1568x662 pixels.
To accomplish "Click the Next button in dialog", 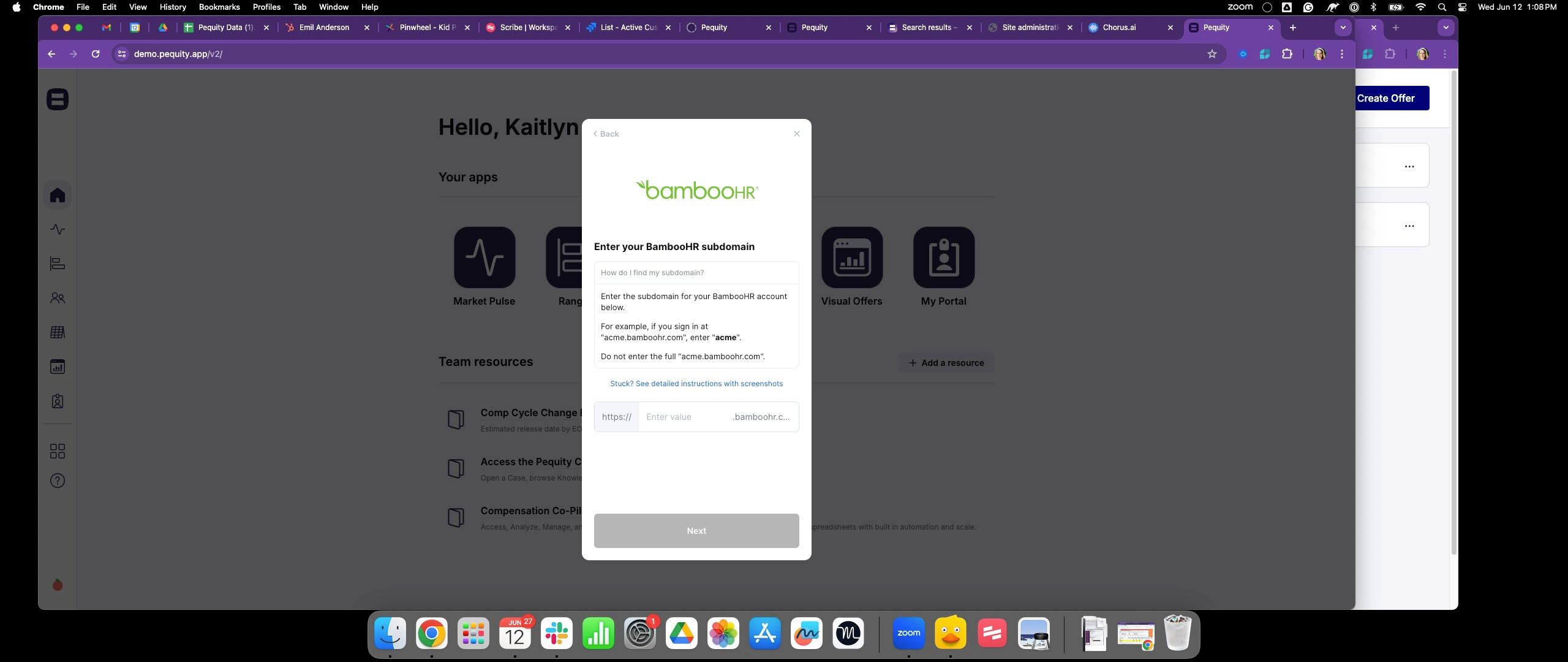I will point(696,531).
